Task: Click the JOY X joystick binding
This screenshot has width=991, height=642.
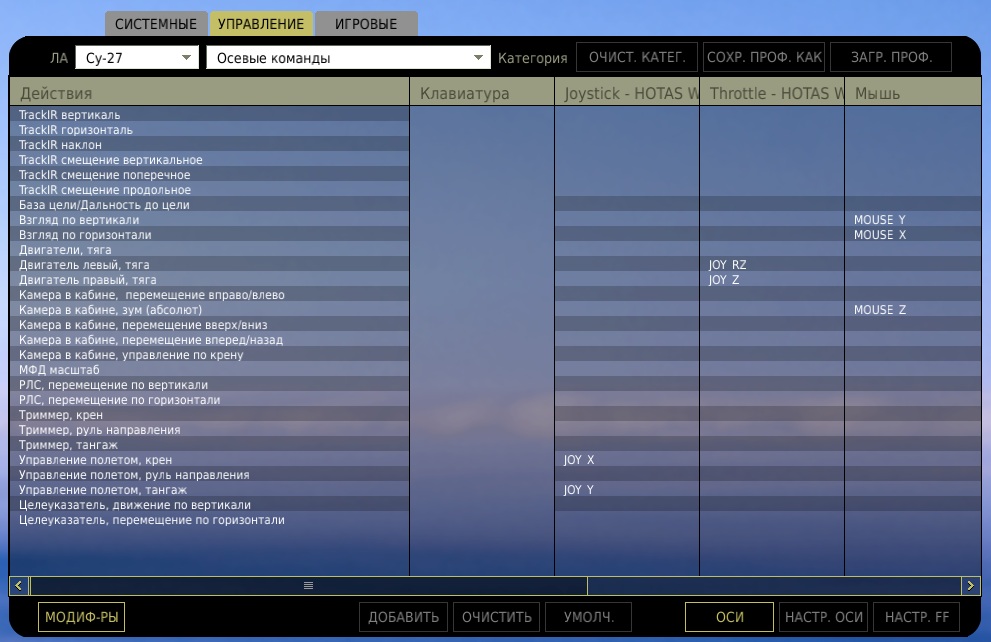Action: [627, 460]
